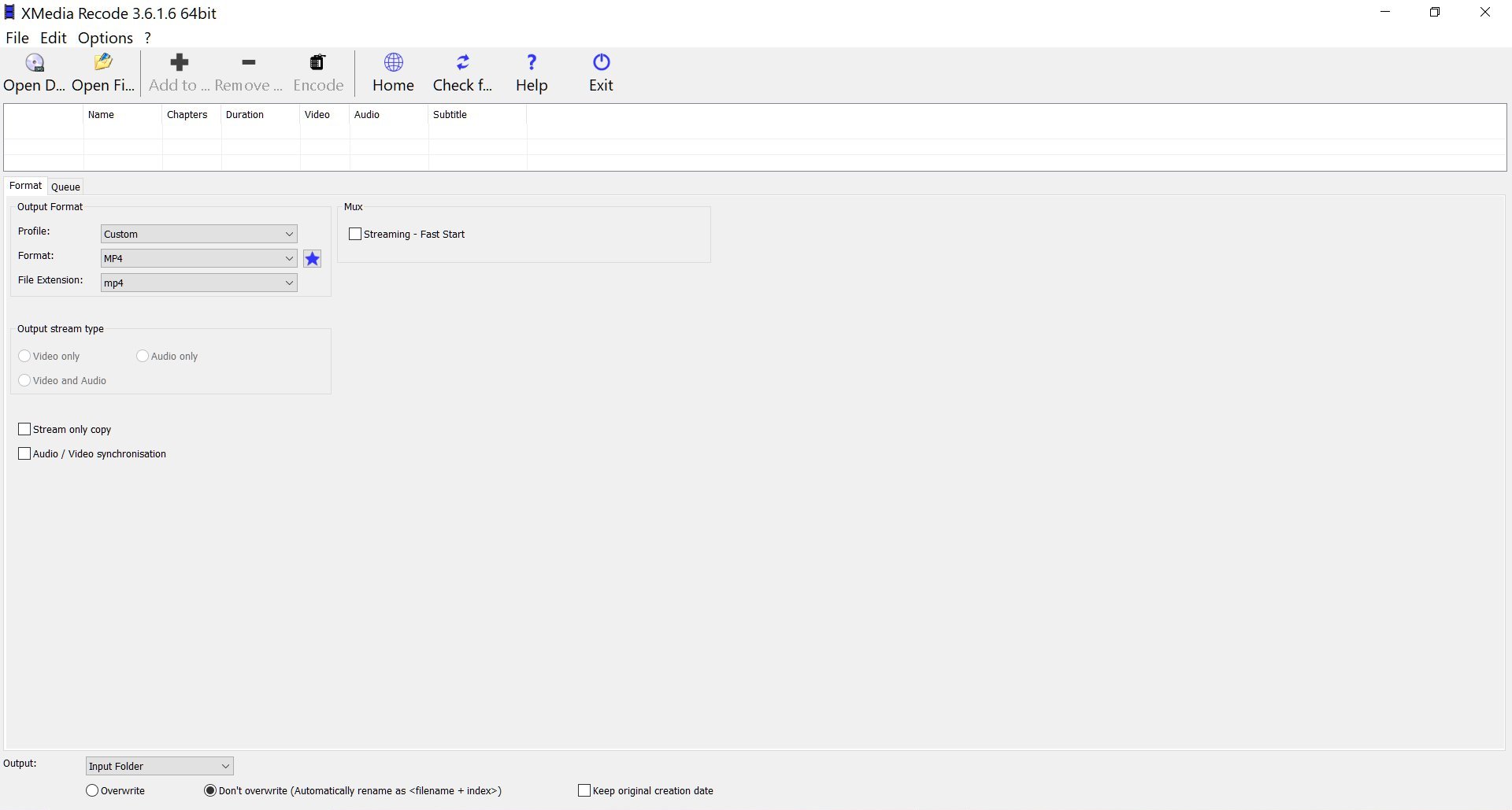Viewport: 1512px width, 810px height.
Task: Click the Remove minus icon
Action: point(248,62)
